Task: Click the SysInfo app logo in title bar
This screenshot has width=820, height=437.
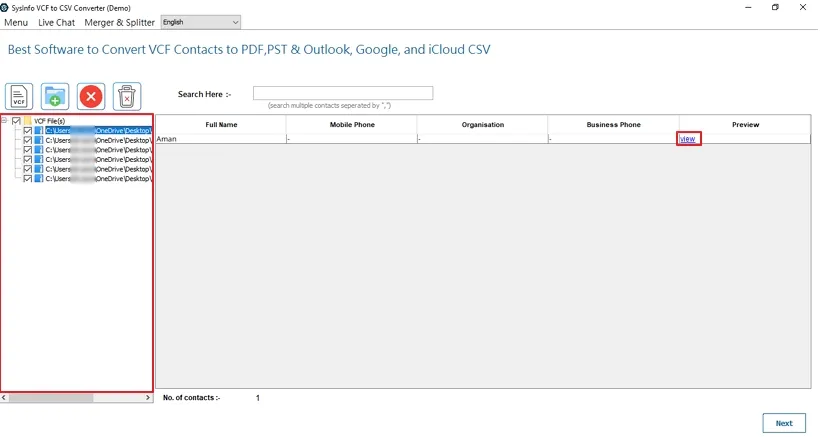Action: pyautogui.click(x=5, y=8)
